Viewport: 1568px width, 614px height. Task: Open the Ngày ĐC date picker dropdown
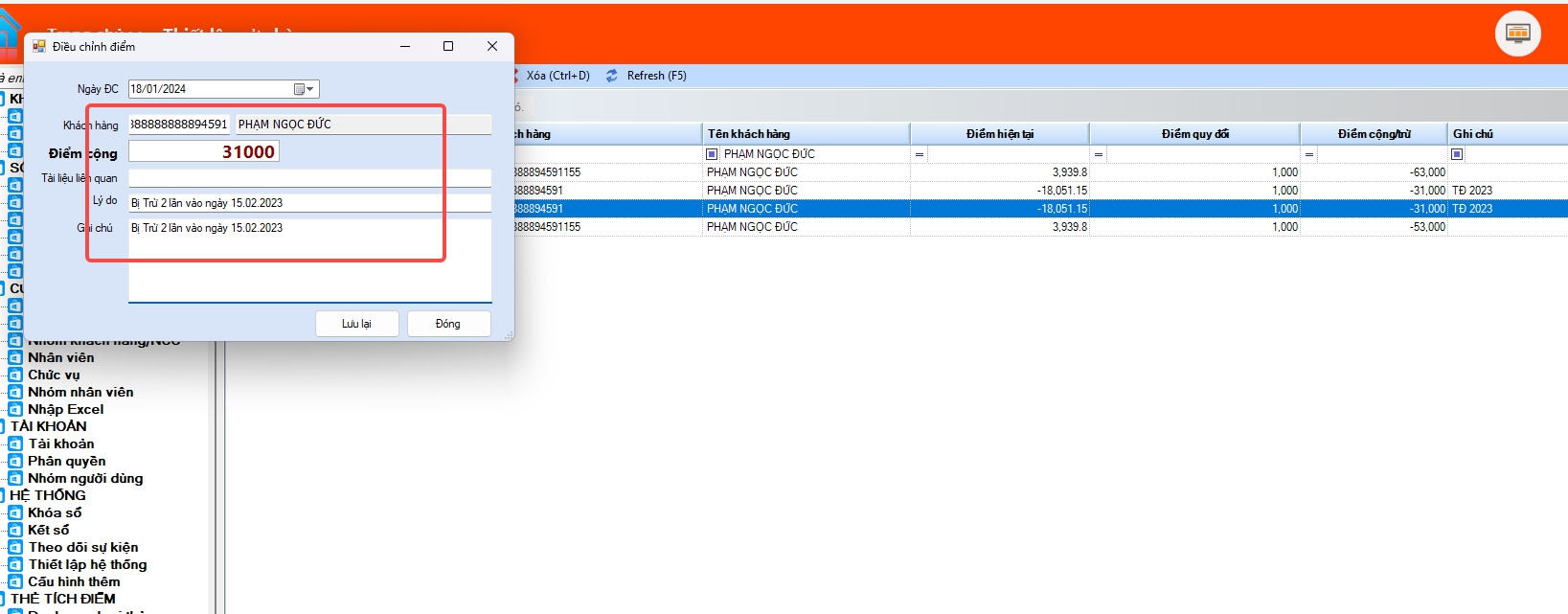coord(305,89)
